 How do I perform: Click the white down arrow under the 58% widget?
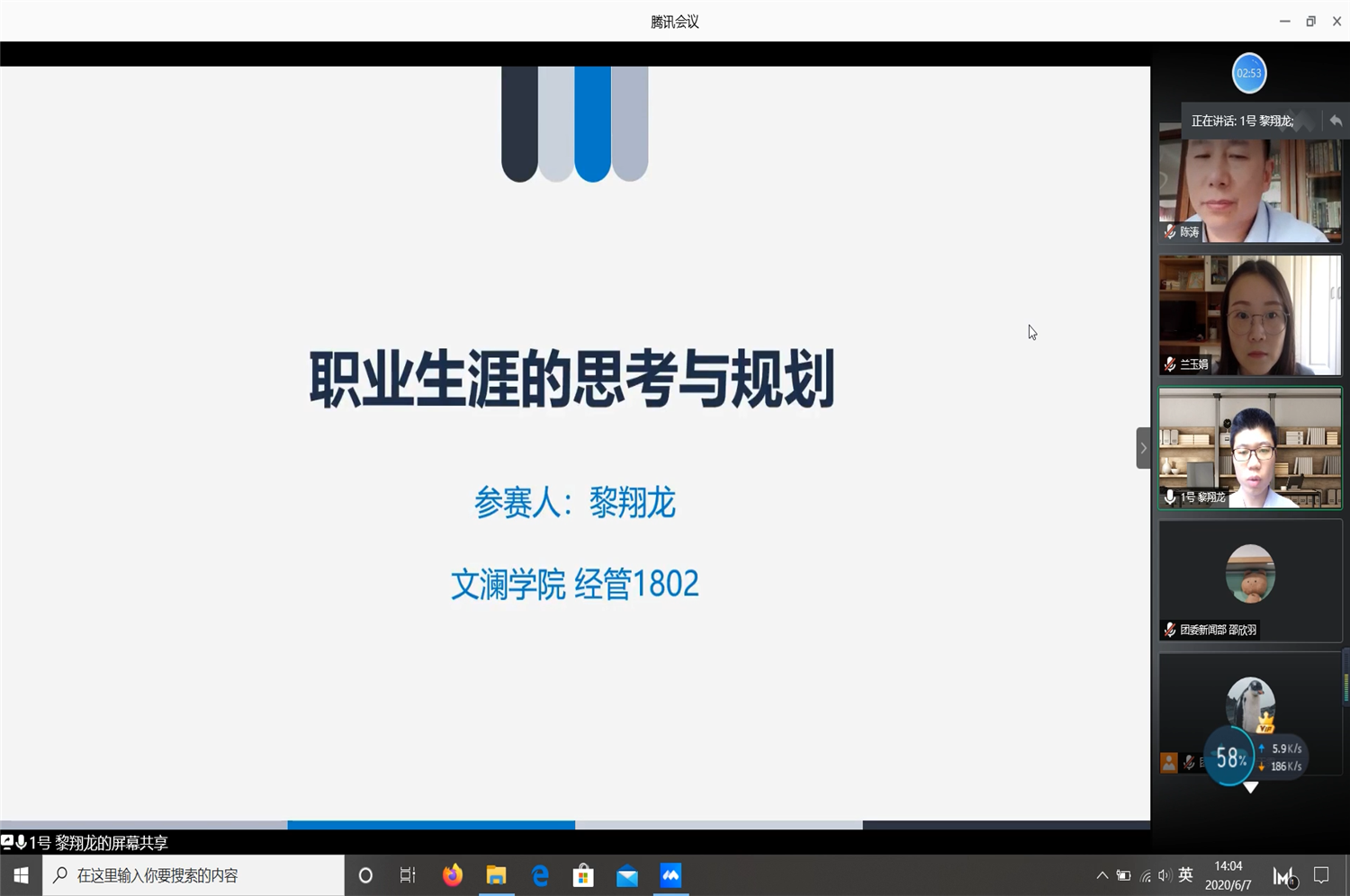point(1250,787)
